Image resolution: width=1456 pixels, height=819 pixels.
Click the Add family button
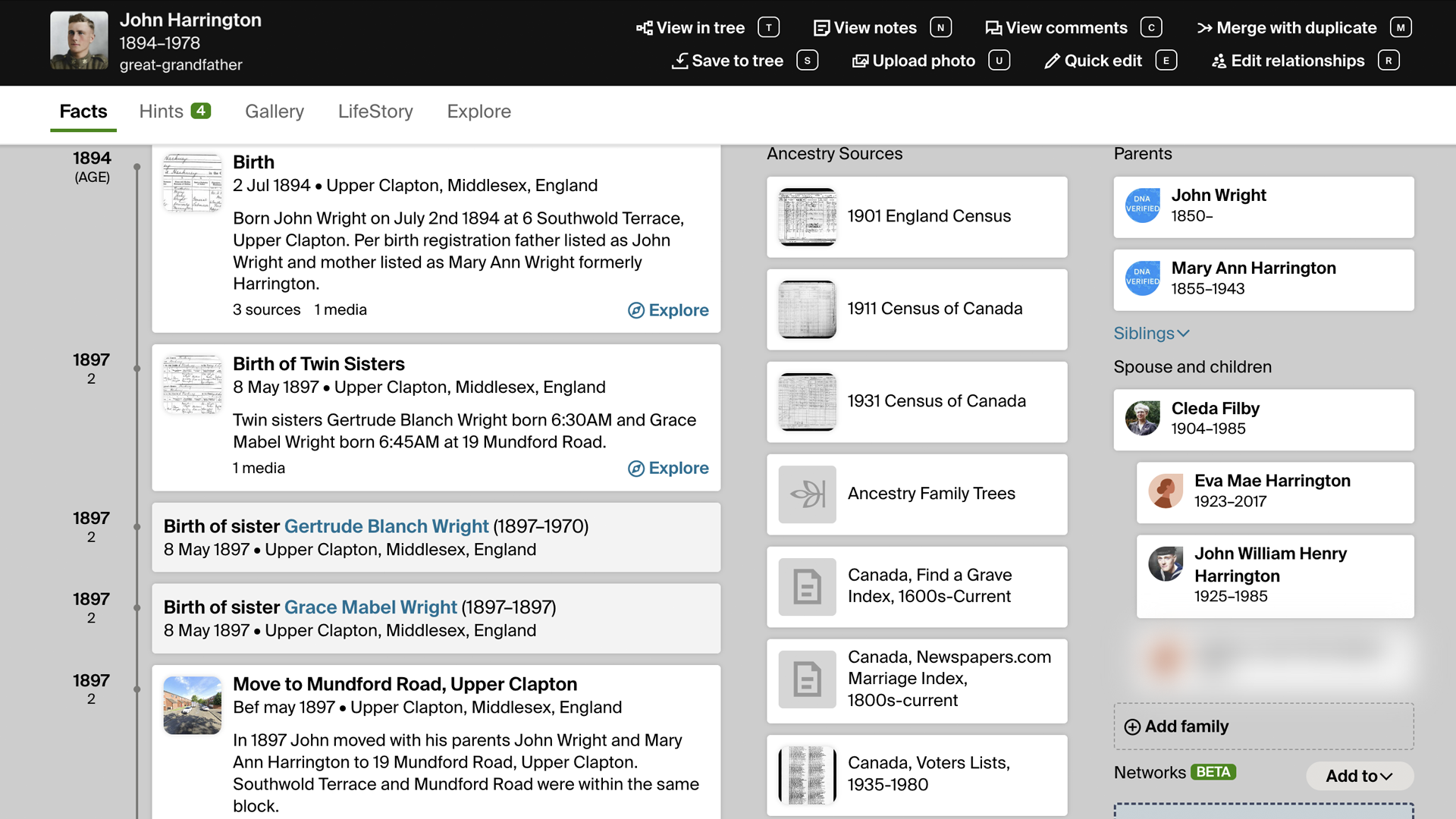[1263, 726]
